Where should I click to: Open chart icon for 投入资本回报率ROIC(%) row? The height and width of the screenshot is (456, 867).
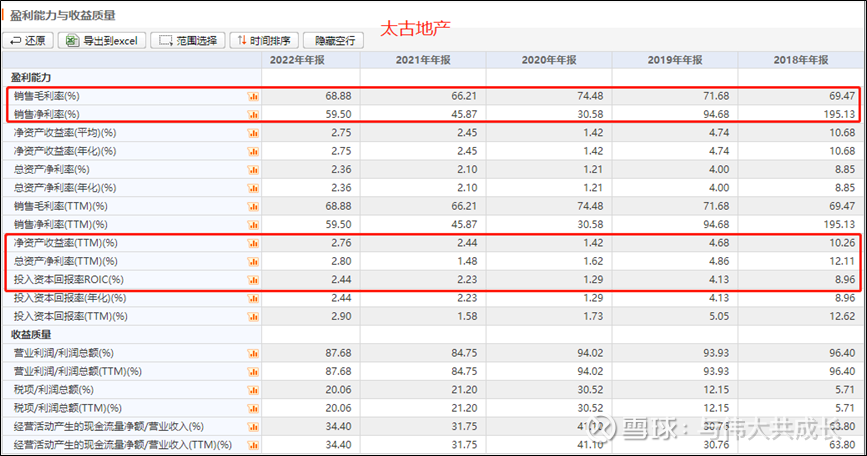[x=253, y=280]
